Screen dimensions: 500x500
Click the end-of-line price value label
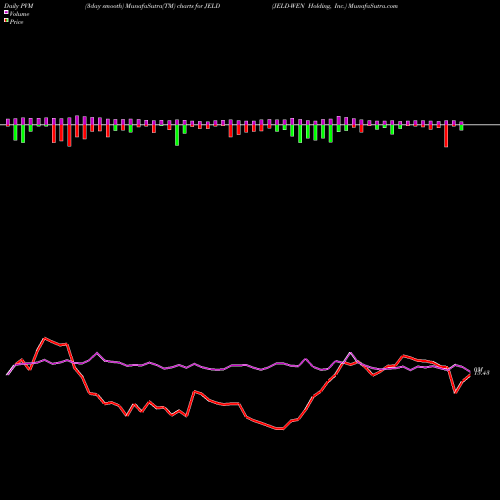point(482,373)
